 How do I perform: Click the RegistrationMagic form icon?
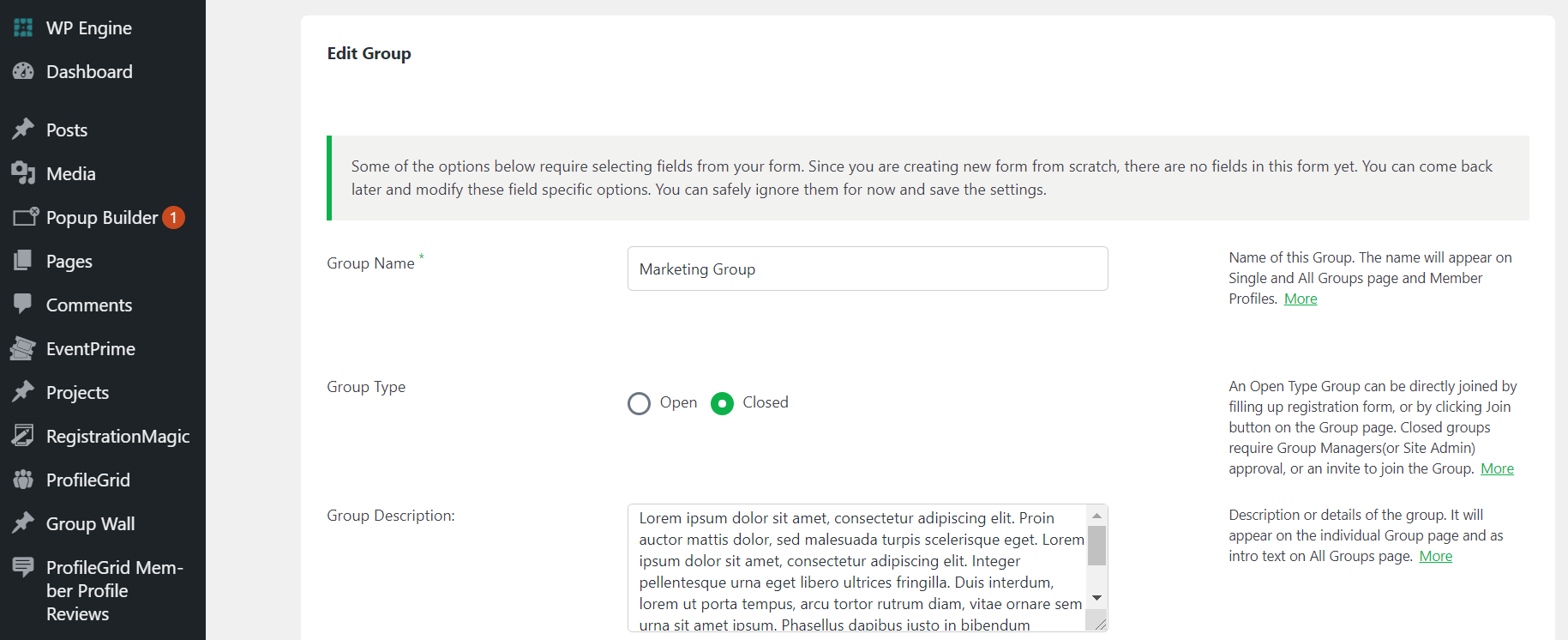pyautogui.click(x=23, y=436)
